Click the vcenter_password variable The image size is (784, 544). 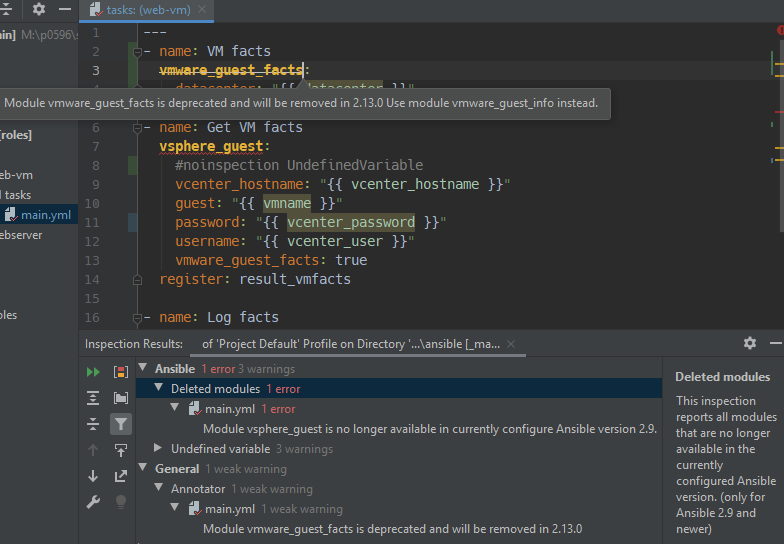click(x=351, y=222)
